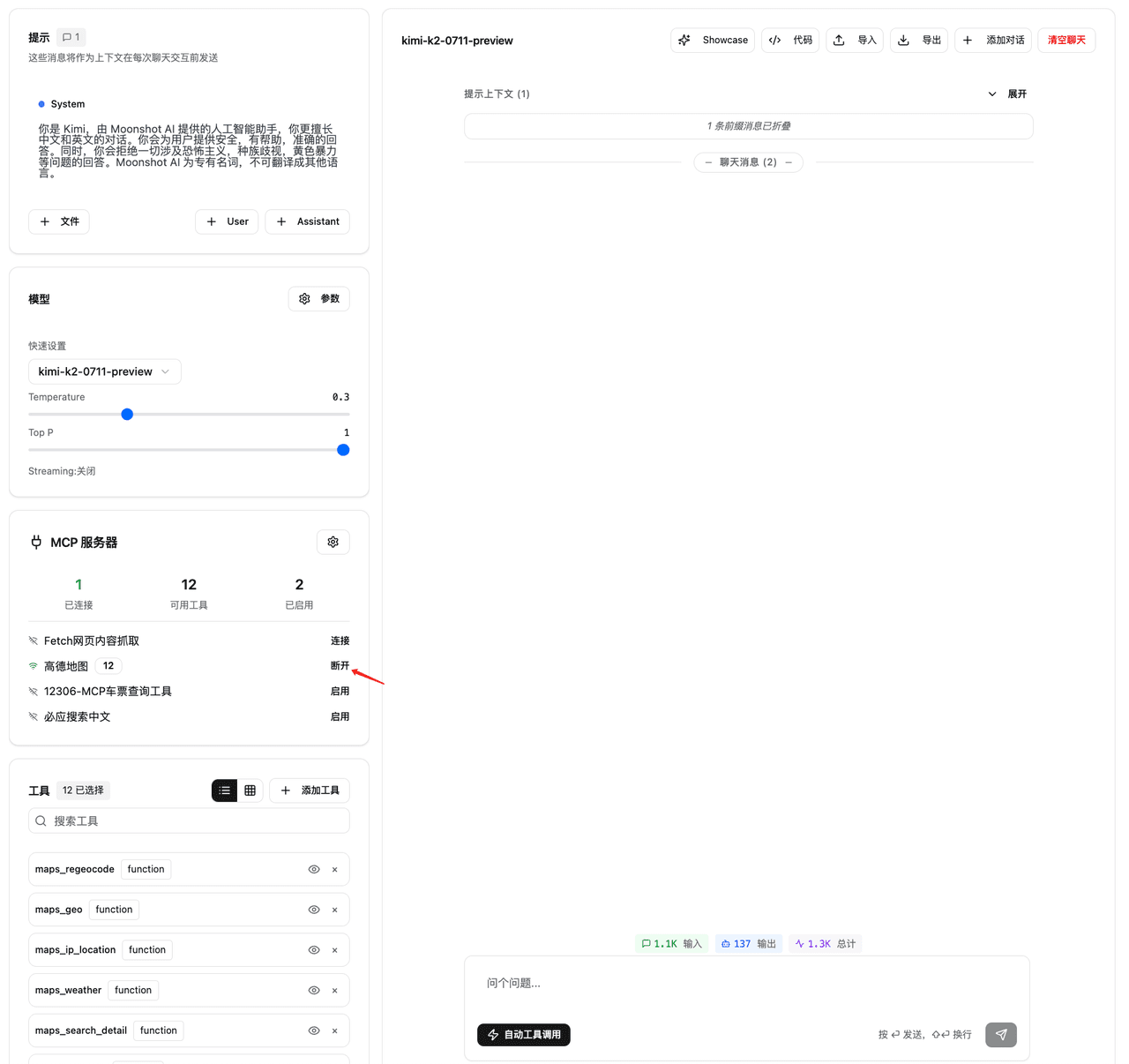
Task: Click 导出 export in toolbar
Action: pyautogui.click(x=919, y=41)
